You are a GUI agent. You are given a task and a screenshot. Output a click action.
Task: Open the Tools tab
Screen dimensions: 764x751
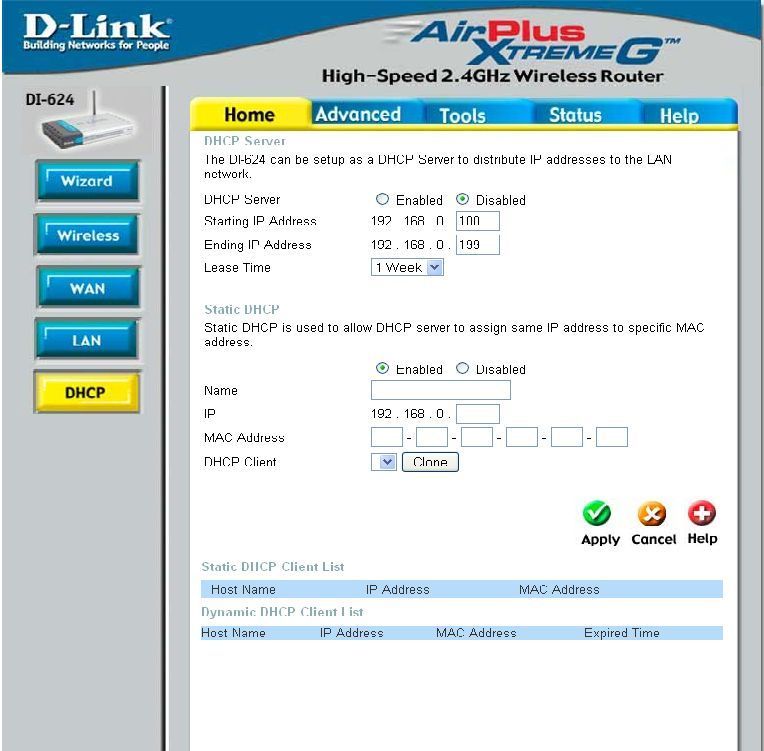pos(462,116)
